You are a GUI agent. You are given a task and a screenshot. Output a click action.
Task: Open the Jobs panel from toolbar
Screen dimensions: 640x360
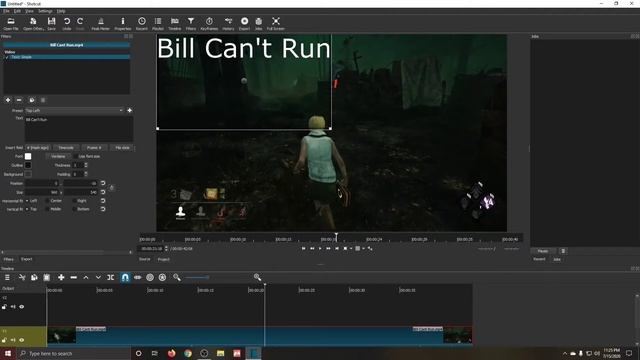[258, 24]
